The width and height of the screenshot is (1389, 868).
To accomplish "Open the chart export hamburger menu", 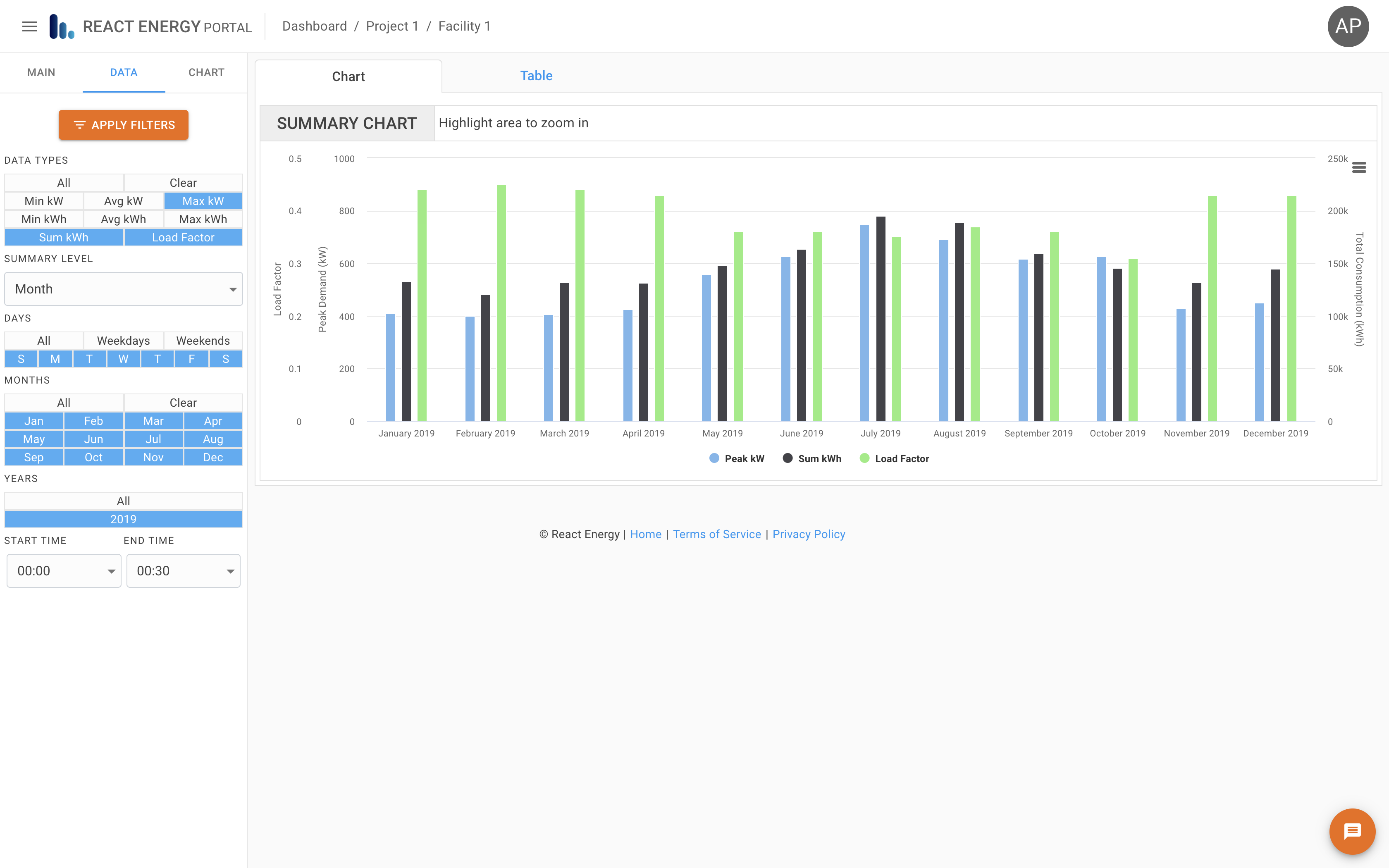I will click(1360, 167).
